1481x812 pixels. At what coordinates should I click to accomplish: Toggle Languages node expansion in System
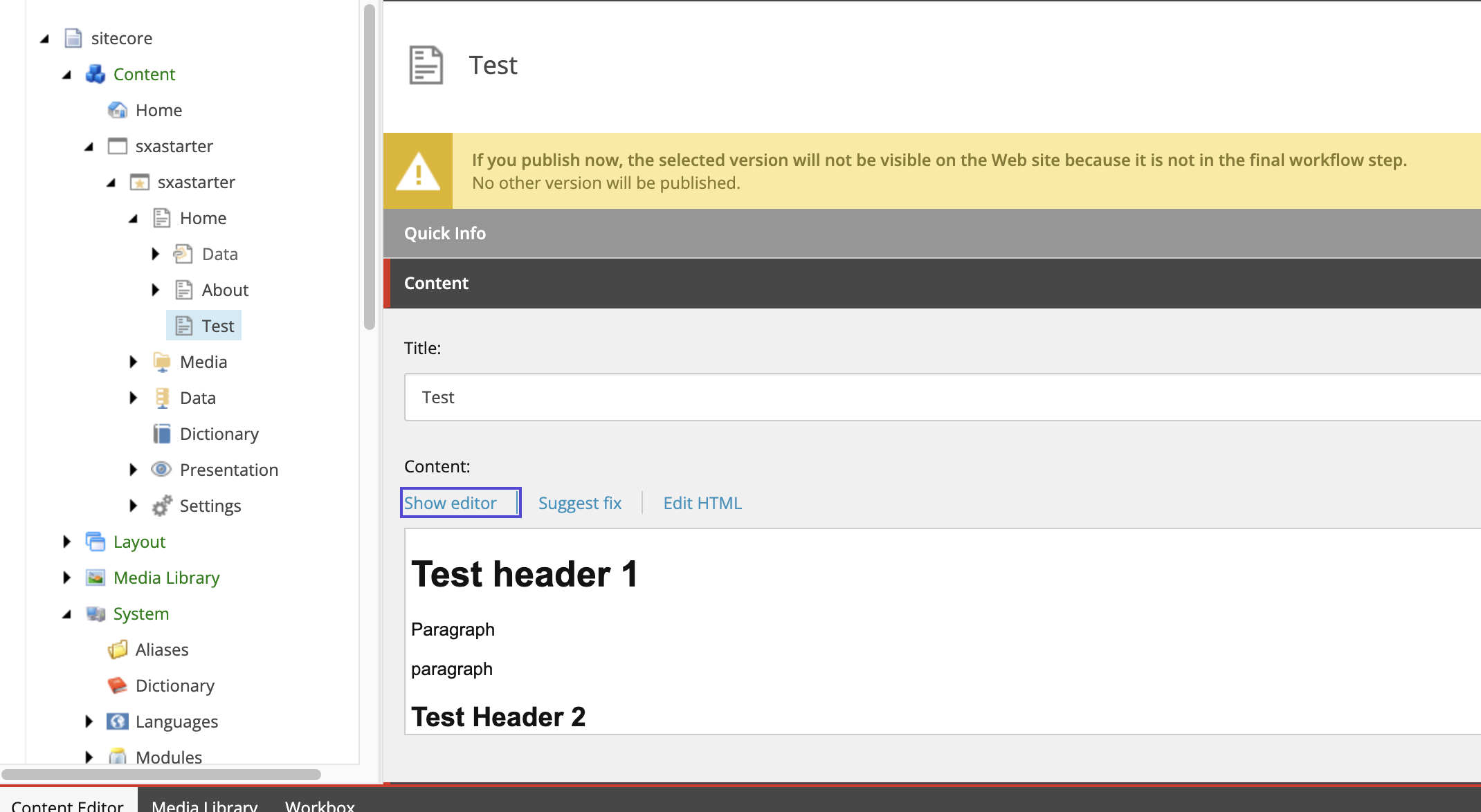pos(89,720)
